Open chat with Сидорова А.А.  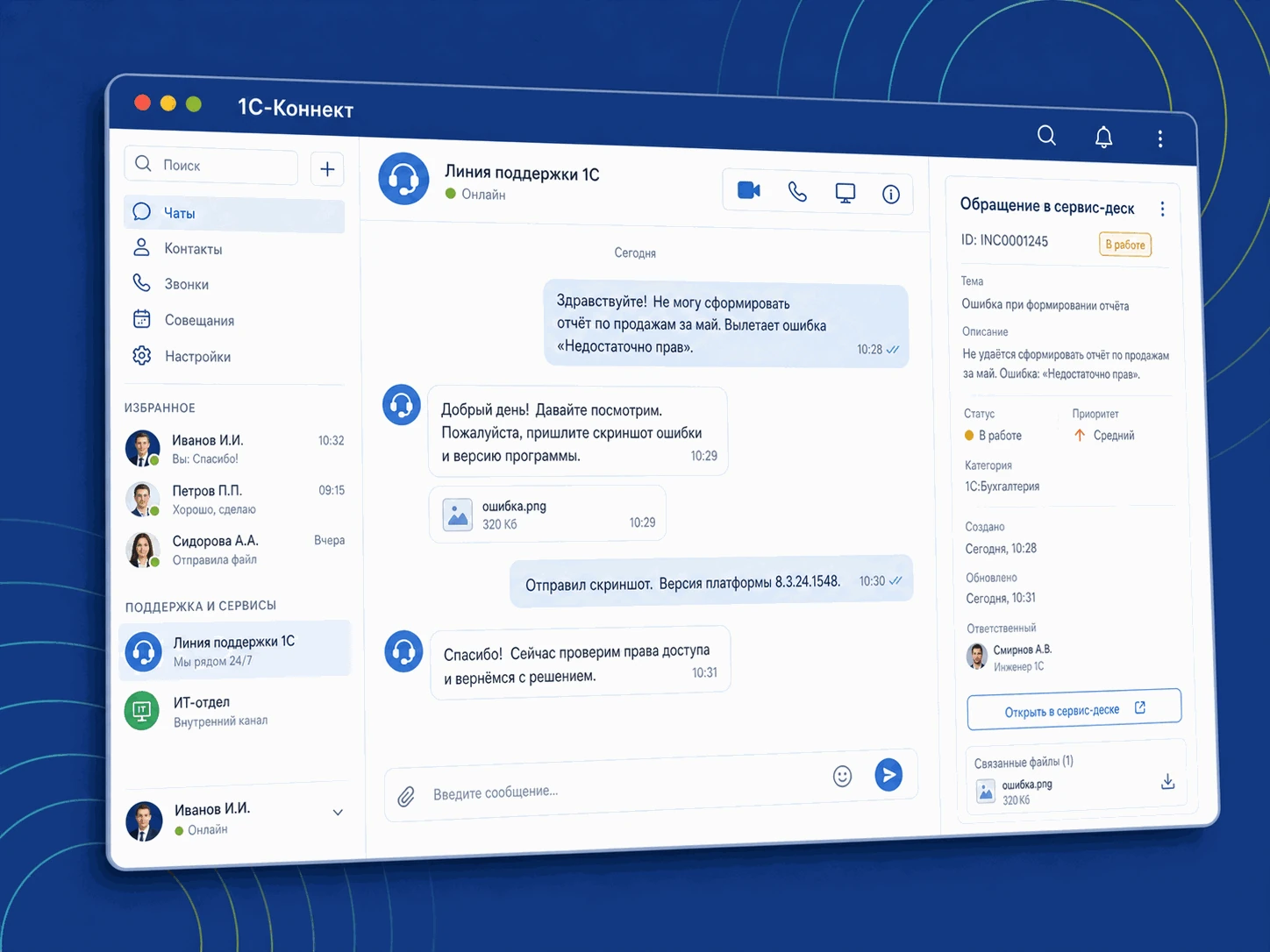235,551
